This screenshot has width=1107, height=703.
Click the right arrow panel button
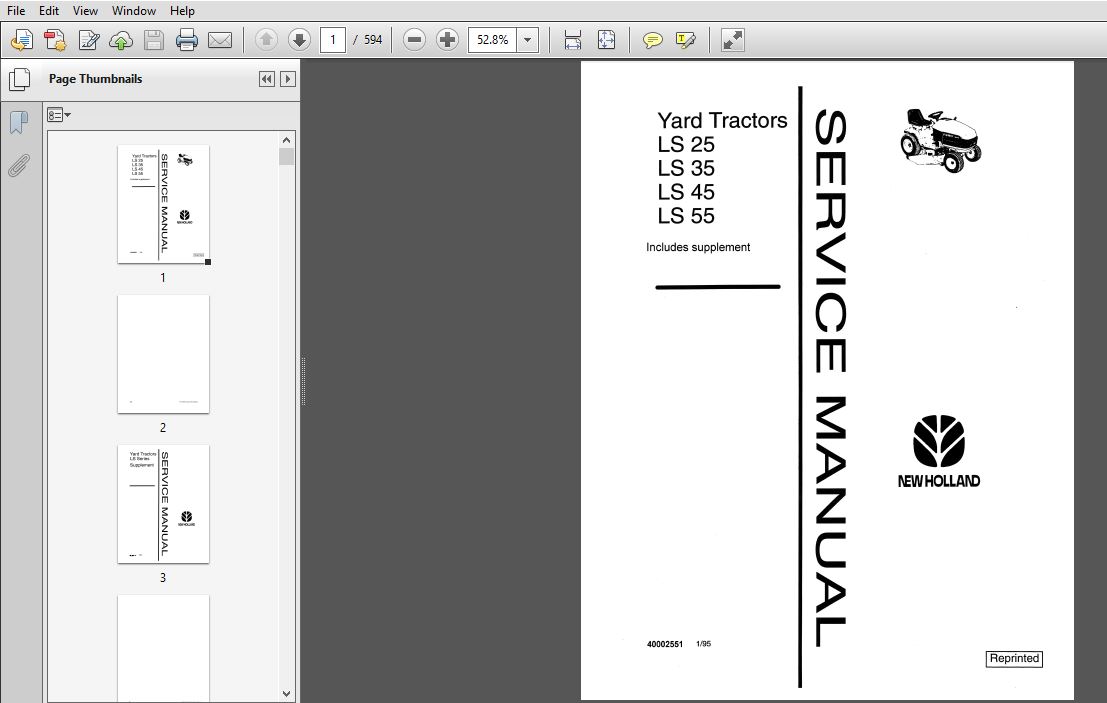pyautogui.click(x=287, y=79)
